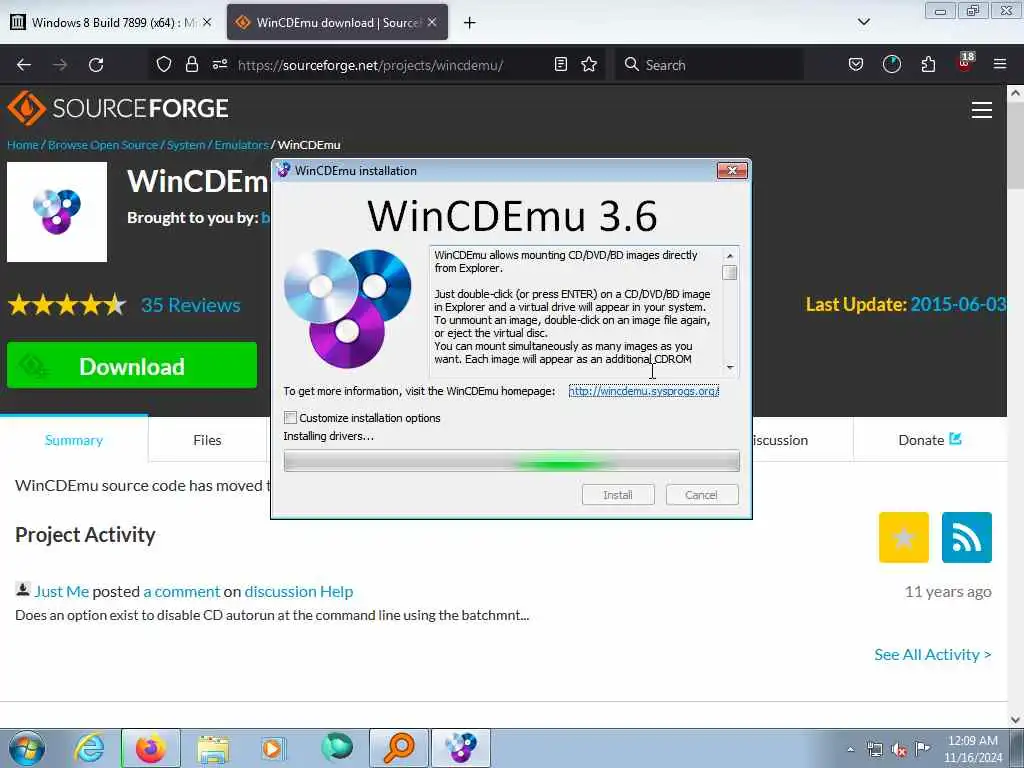Open the extensions puzzle-piece icon
Viewport: 1024px width, 768px height.
(x=928, y=65)
